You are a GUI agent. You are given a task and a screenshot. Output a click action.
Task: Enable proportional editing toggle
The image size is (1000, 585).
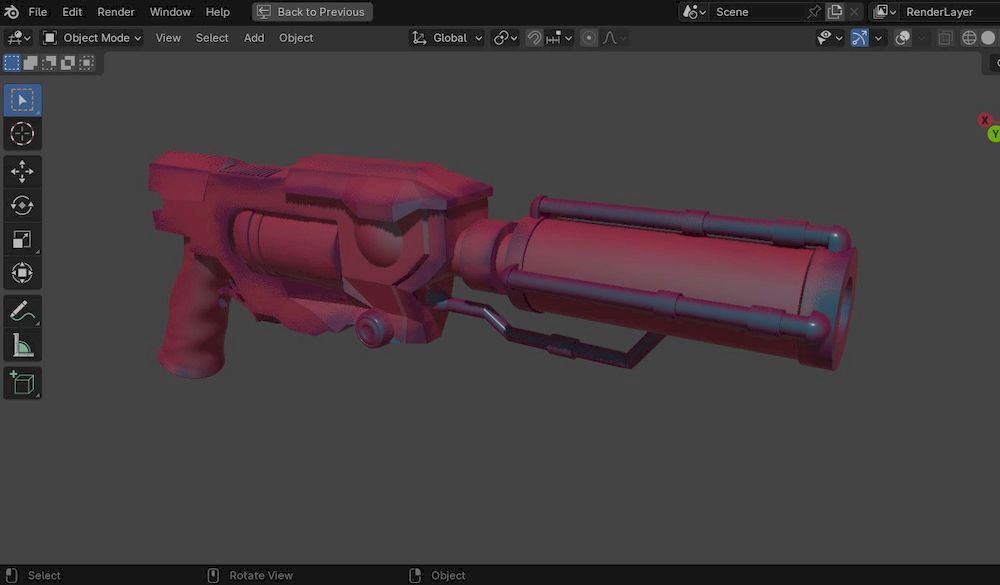(x=589, y=38)
